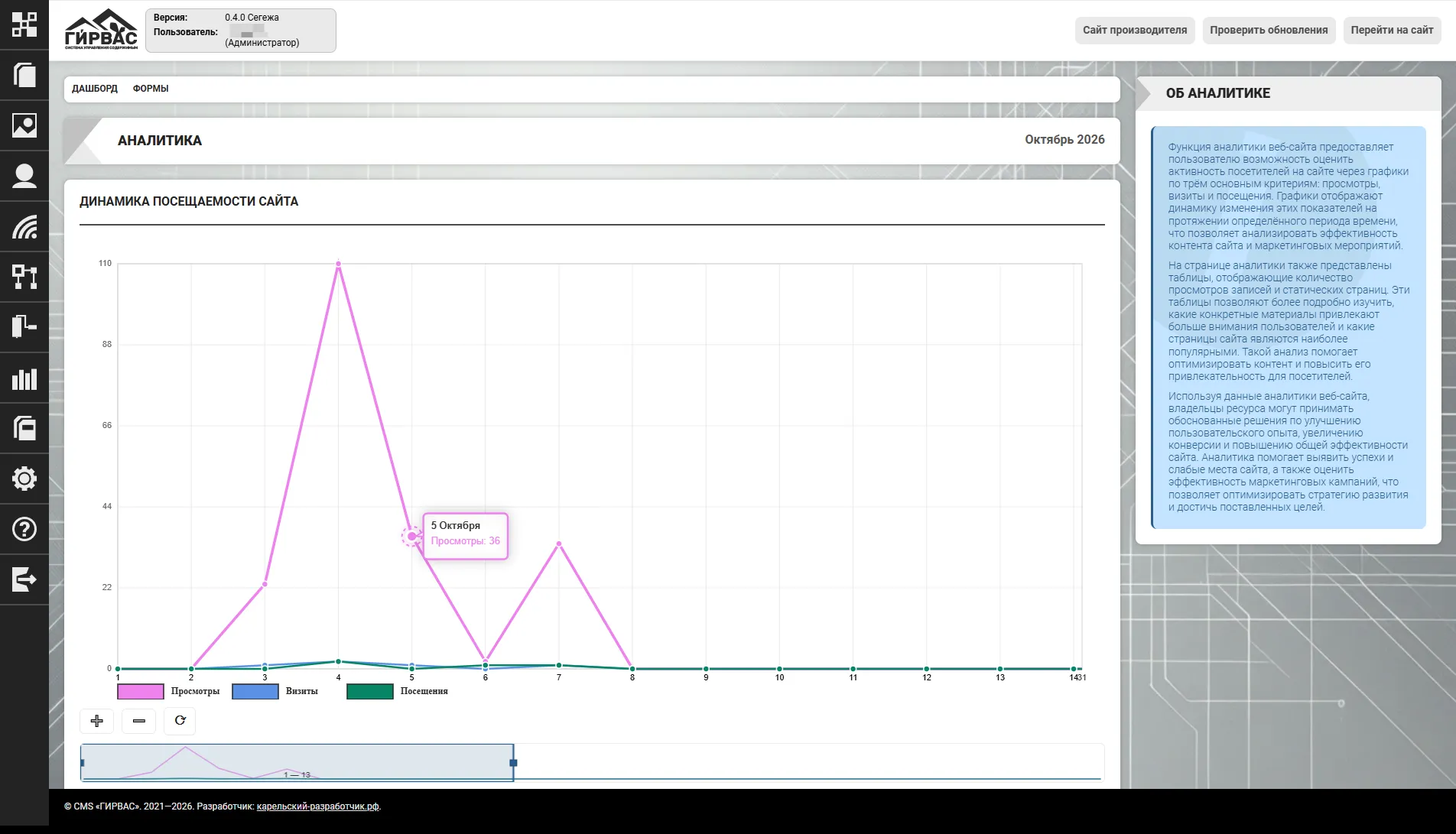Toggle Просмотры series in legend

[195, 691]
